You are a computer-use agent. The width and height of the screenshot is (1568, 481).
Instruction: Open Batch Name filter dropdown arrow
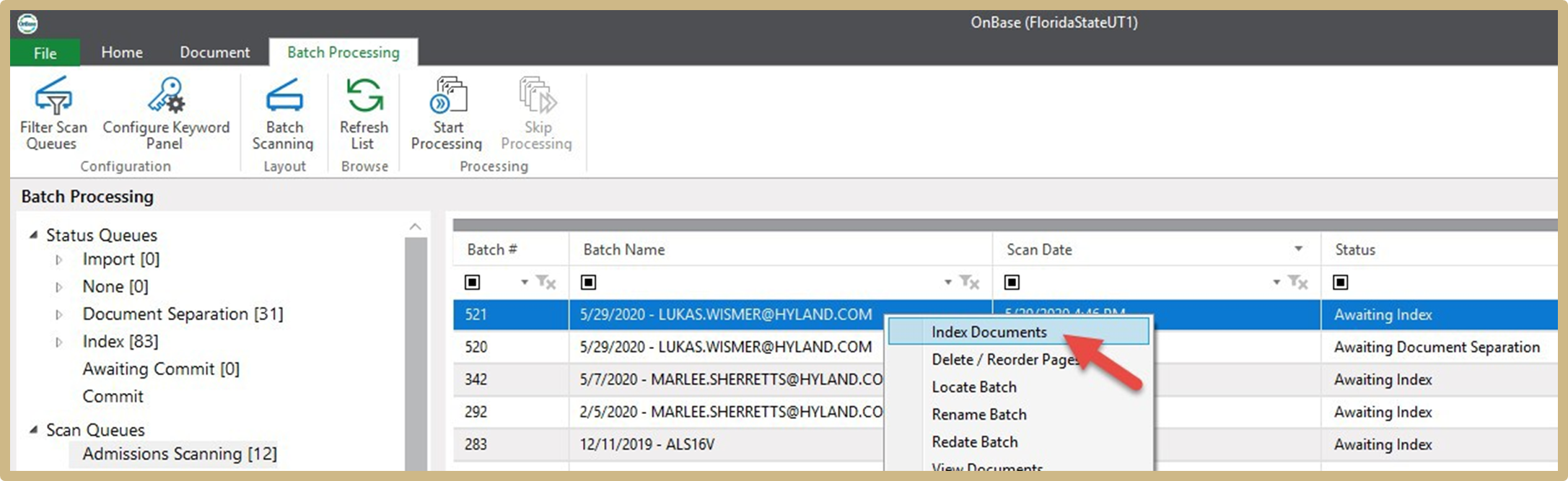[948, 282]
